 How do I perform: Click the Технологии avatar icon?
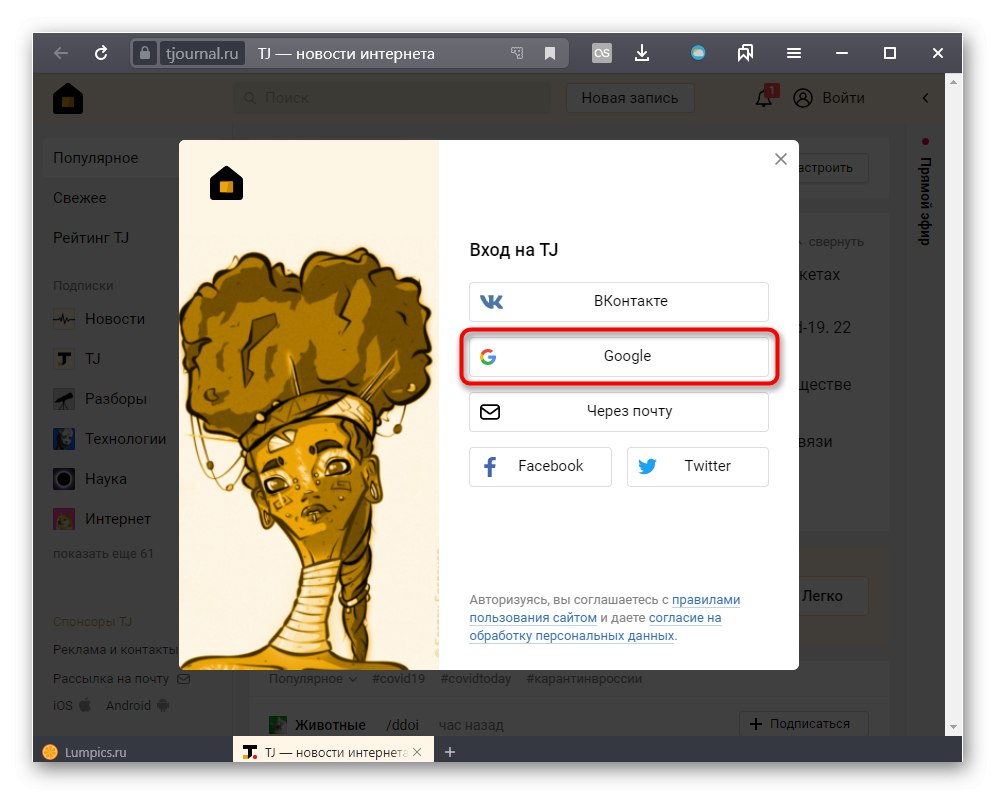pyautogui.click(x=63, y=439)
